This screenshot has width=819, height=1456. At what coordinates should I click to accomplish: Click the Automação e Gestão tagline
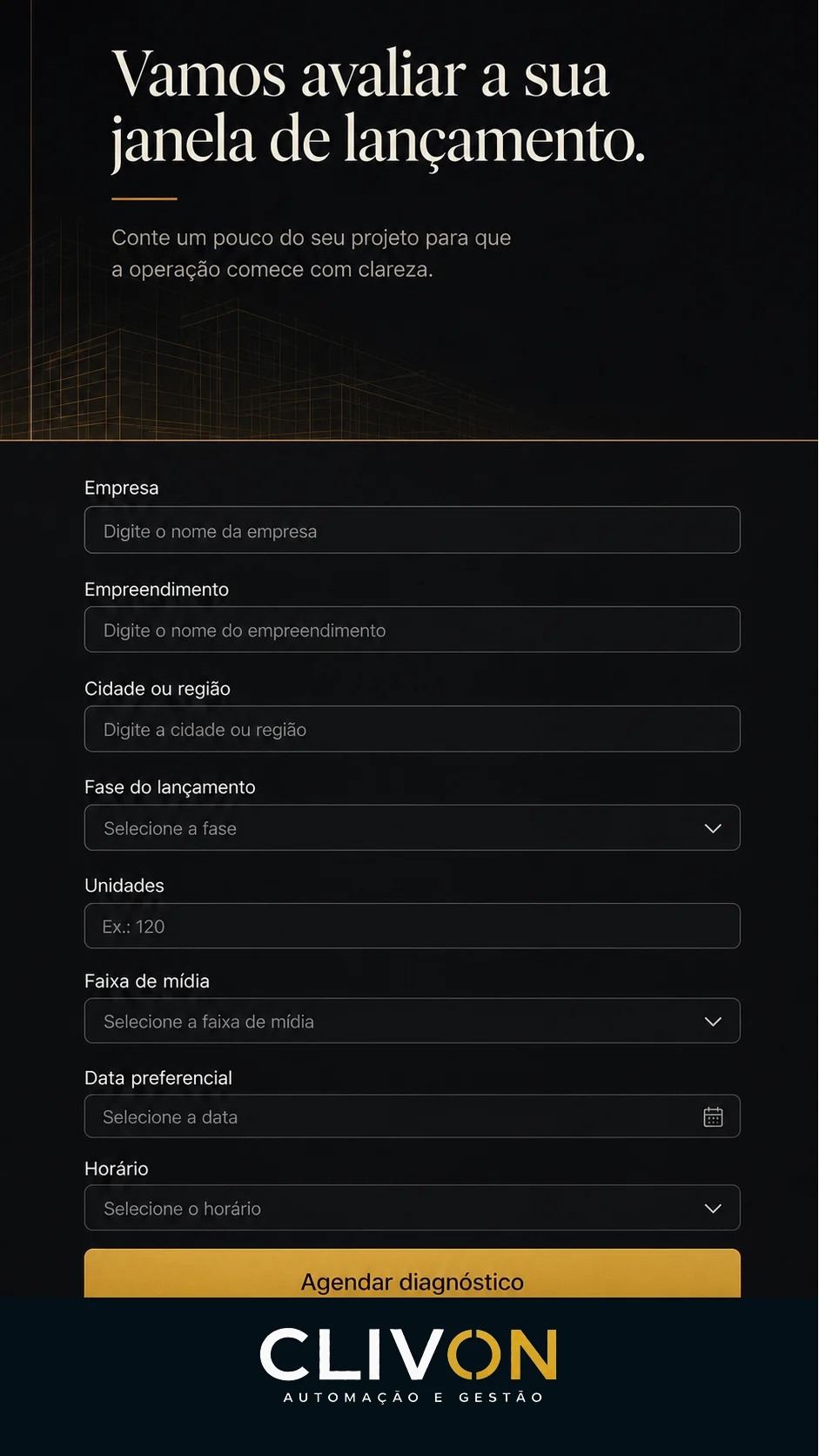(x=413, y=1397)
